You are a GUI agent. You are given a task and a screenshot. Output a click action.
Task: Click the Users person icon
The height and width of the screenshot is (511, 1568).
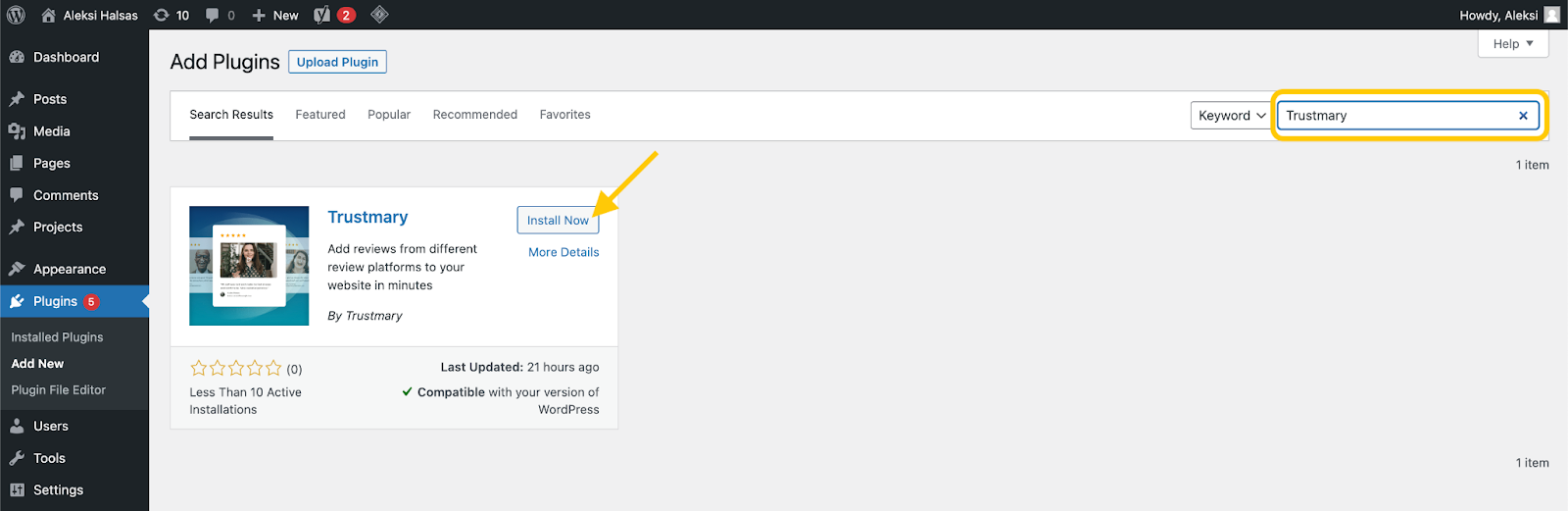pos(17,426)
